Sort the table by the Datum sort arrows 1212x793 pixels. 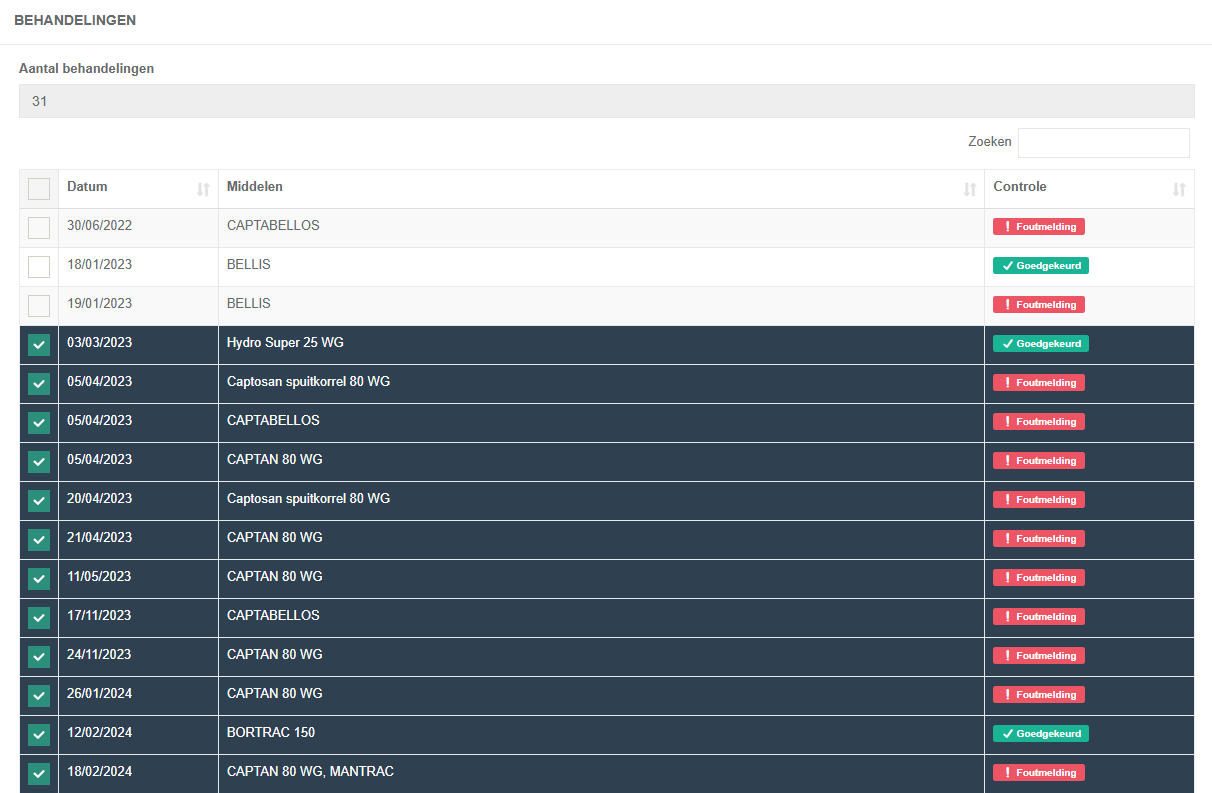tap(203, 189)
